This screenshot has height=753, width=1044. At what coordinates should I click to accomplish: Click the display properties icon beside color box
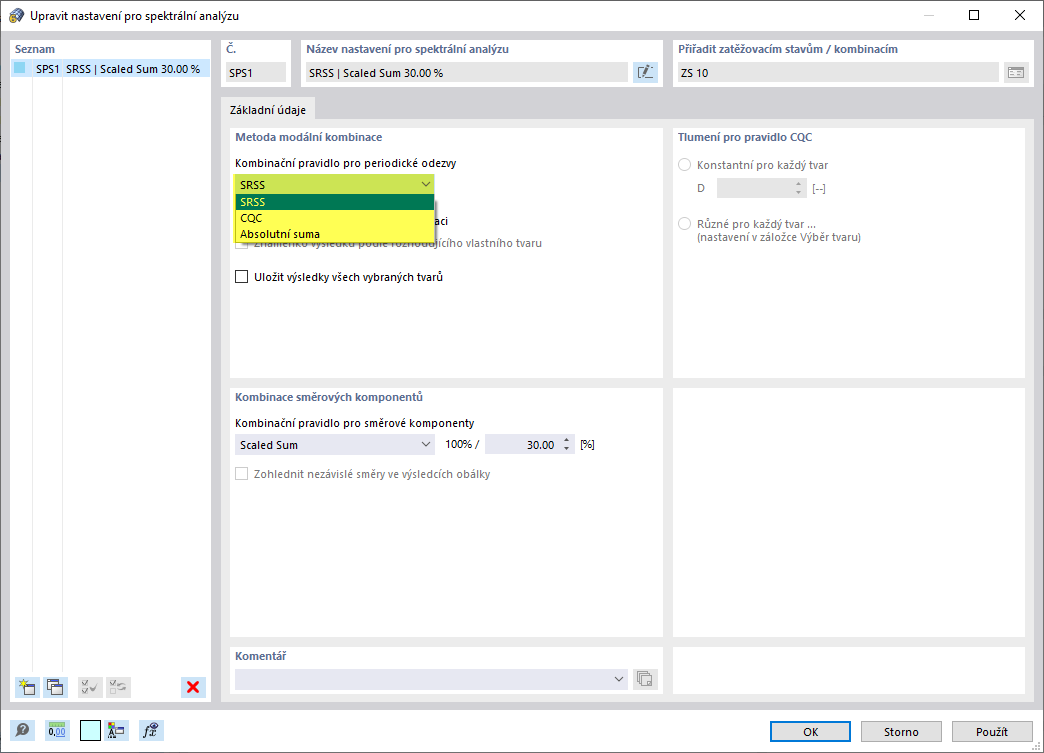point(117,730)
